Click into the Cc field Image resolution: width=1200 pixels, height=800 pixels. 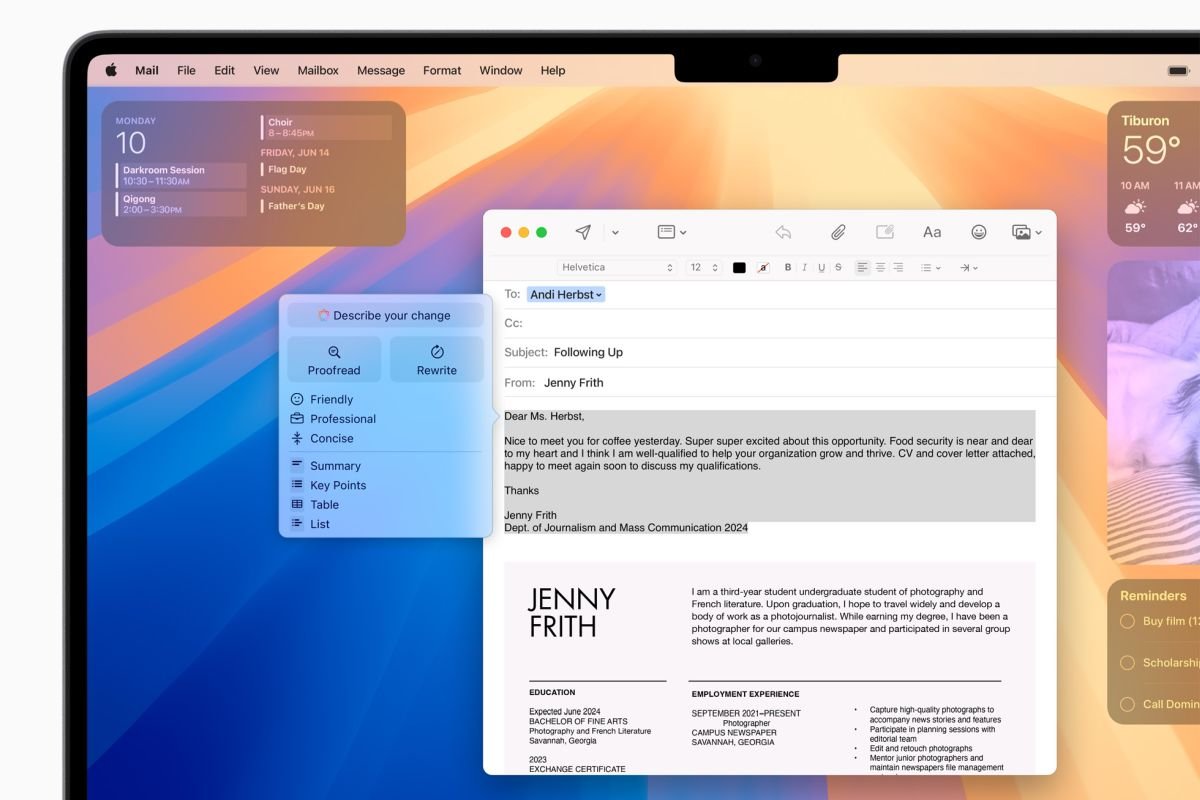[x=770, y=323]
